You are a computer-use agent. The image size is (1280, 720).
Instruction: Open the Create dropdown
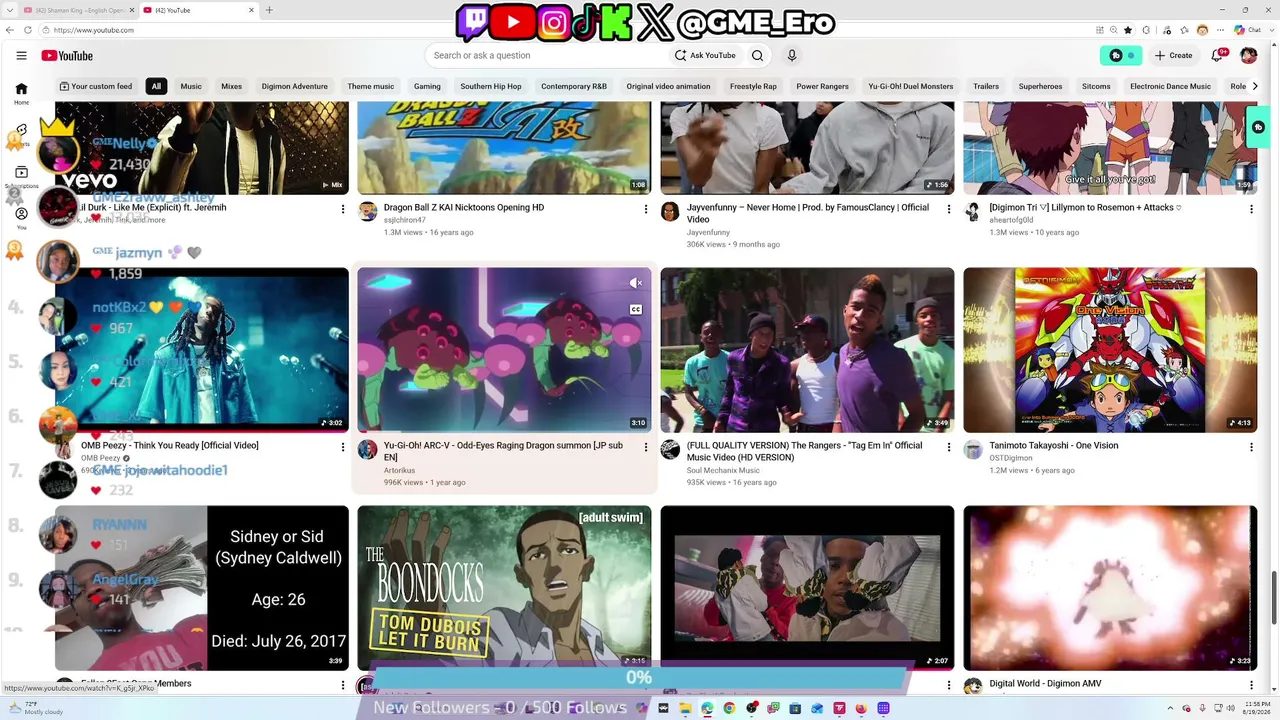(1173, 56)
